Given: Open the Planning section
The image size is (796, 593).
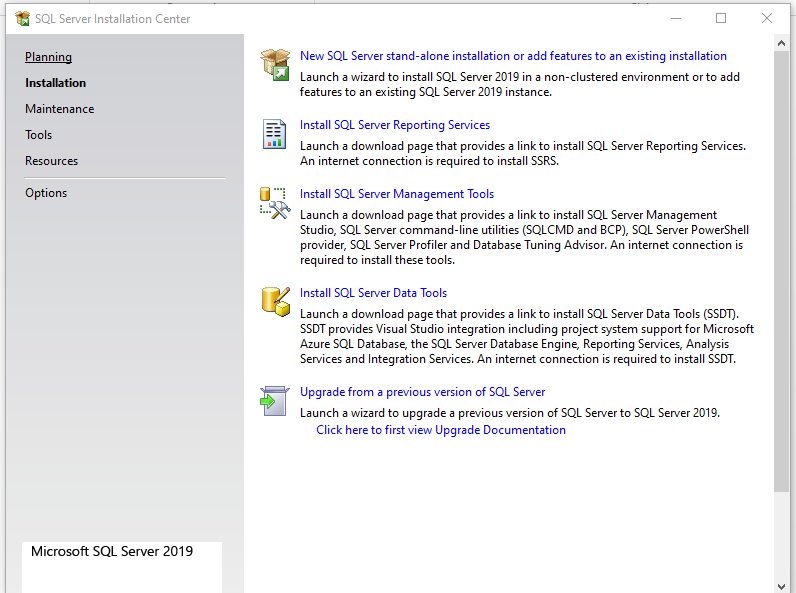Looking at the screenshot, I should tap(48, 57).
